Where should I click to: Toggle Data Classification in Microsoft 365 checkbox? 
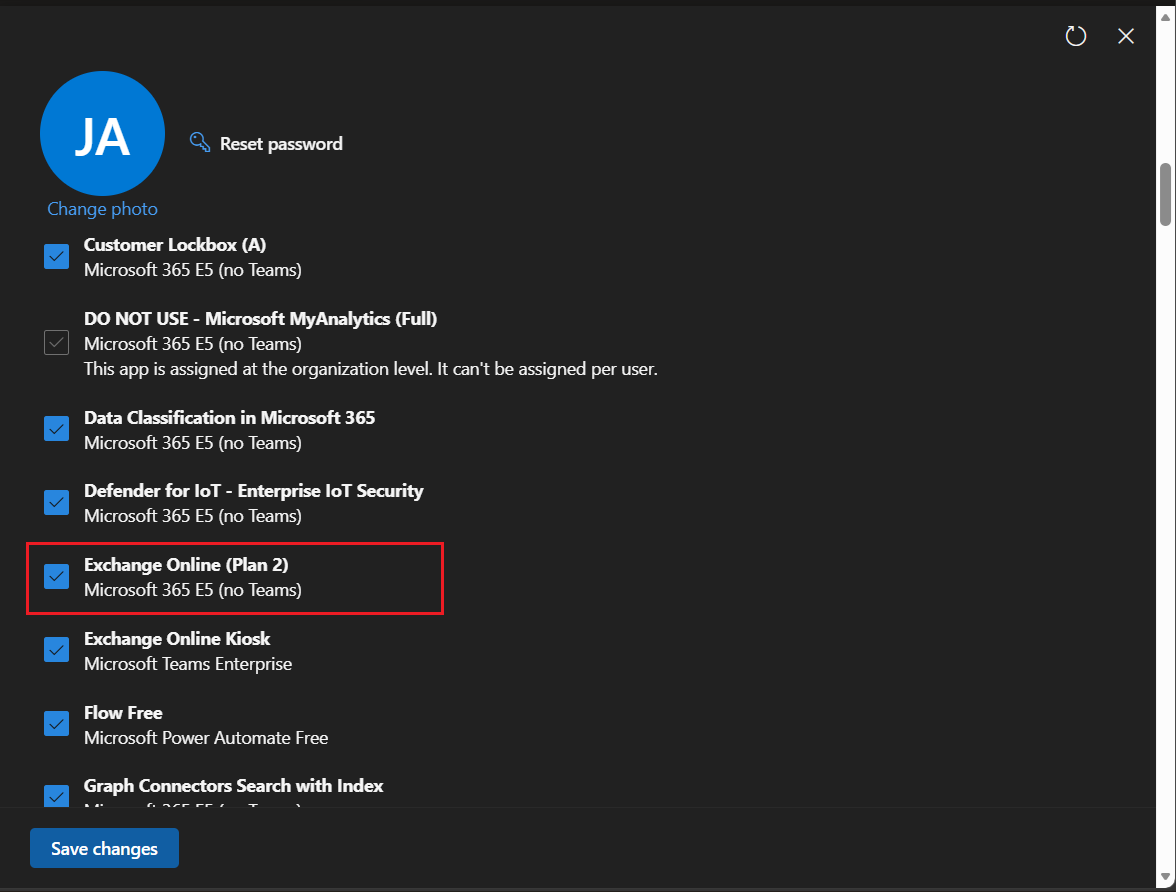tap(56, 428)
